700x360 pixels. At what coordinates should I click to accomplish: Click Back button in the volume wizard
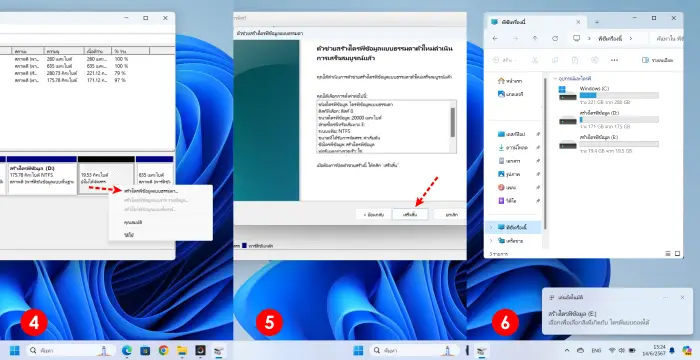[x=374, y=215]
